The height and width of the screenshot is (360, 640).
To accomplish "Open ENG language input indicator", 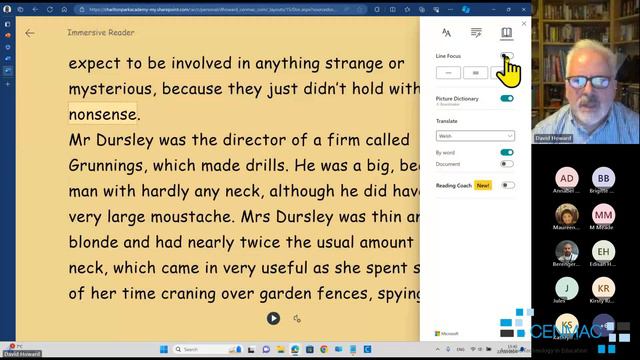I will (460, 349).
